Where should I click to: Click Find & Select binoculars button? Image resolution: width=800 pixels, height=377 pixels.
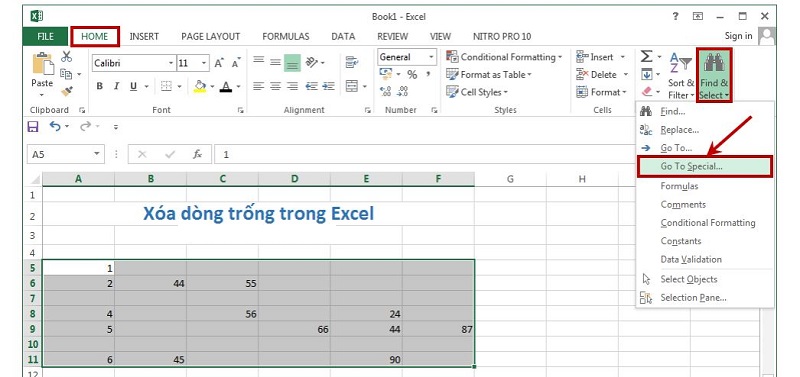point(714,76)
